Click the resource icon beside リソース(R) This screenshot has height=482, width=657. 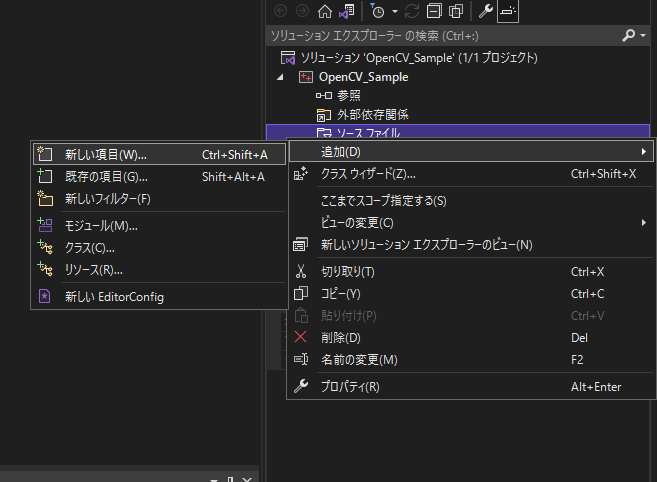pos(45,269)
